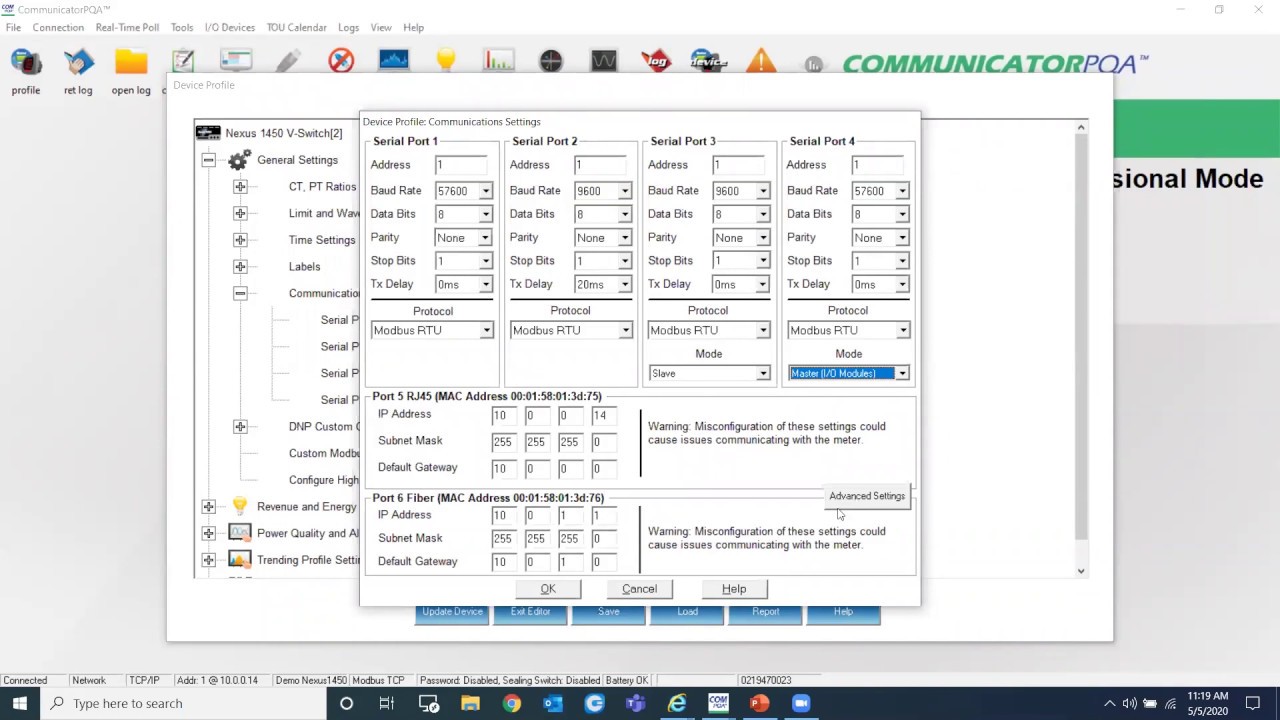Collapse the General Settings tree node

[x=208, y=160]
